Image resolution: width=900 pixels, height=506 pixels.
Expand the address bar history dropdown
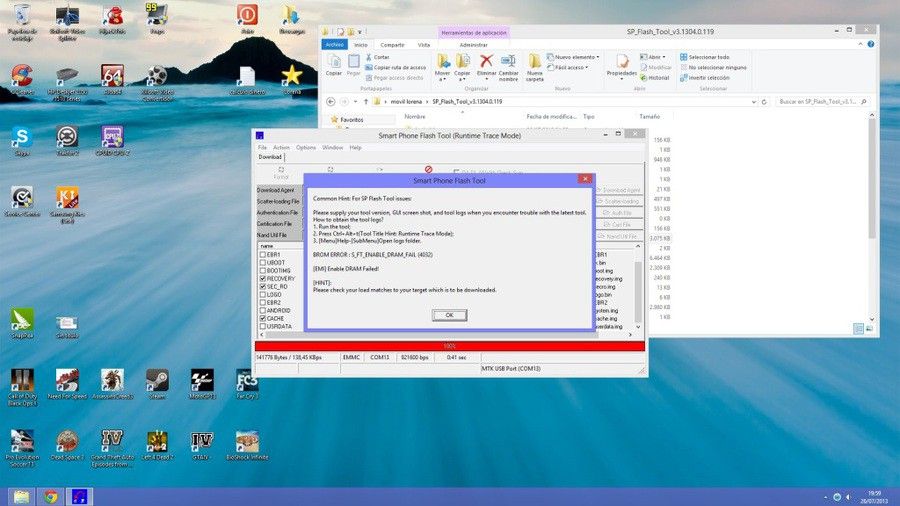click(753, 102)
